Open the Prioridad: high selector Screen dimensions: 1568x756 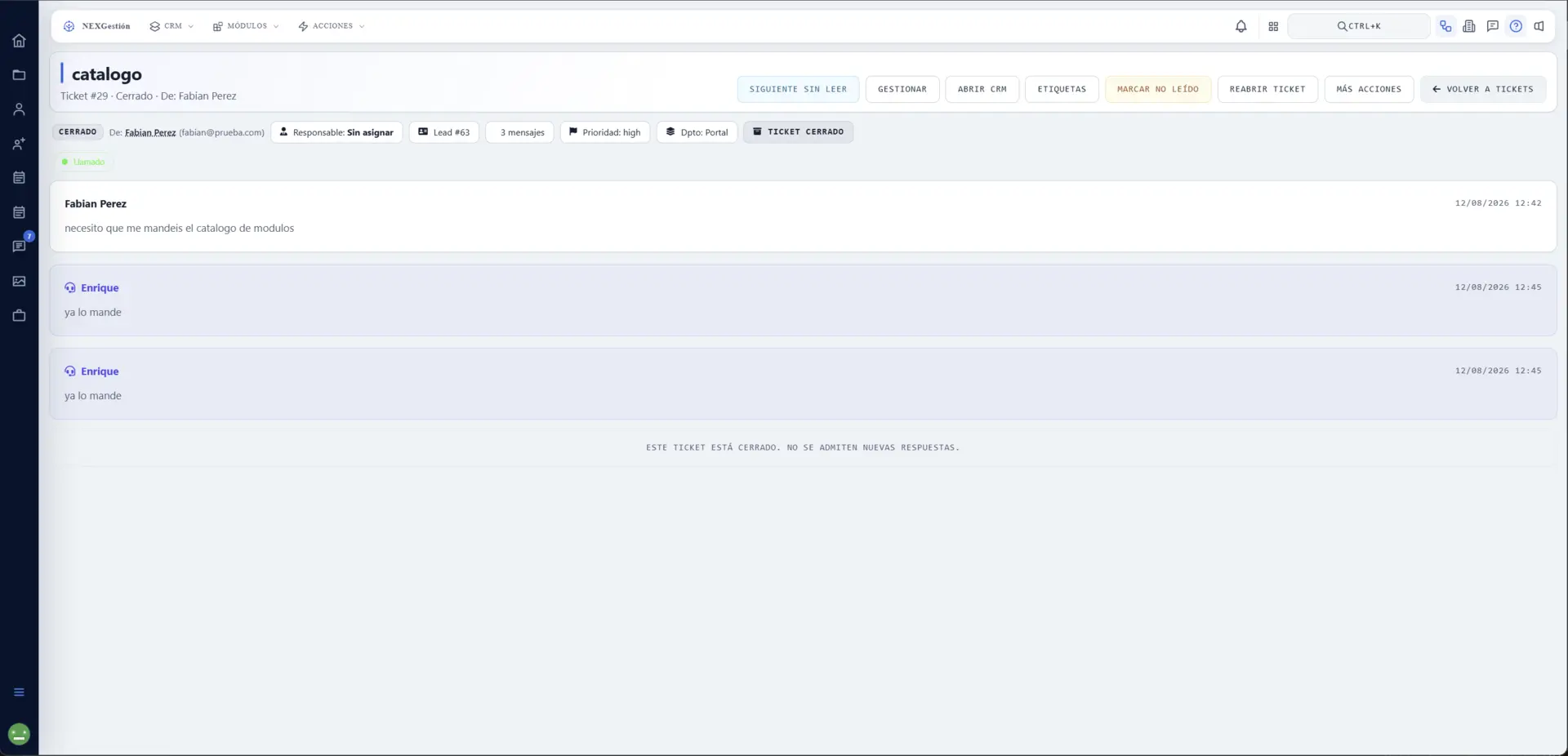coord(605,132)
